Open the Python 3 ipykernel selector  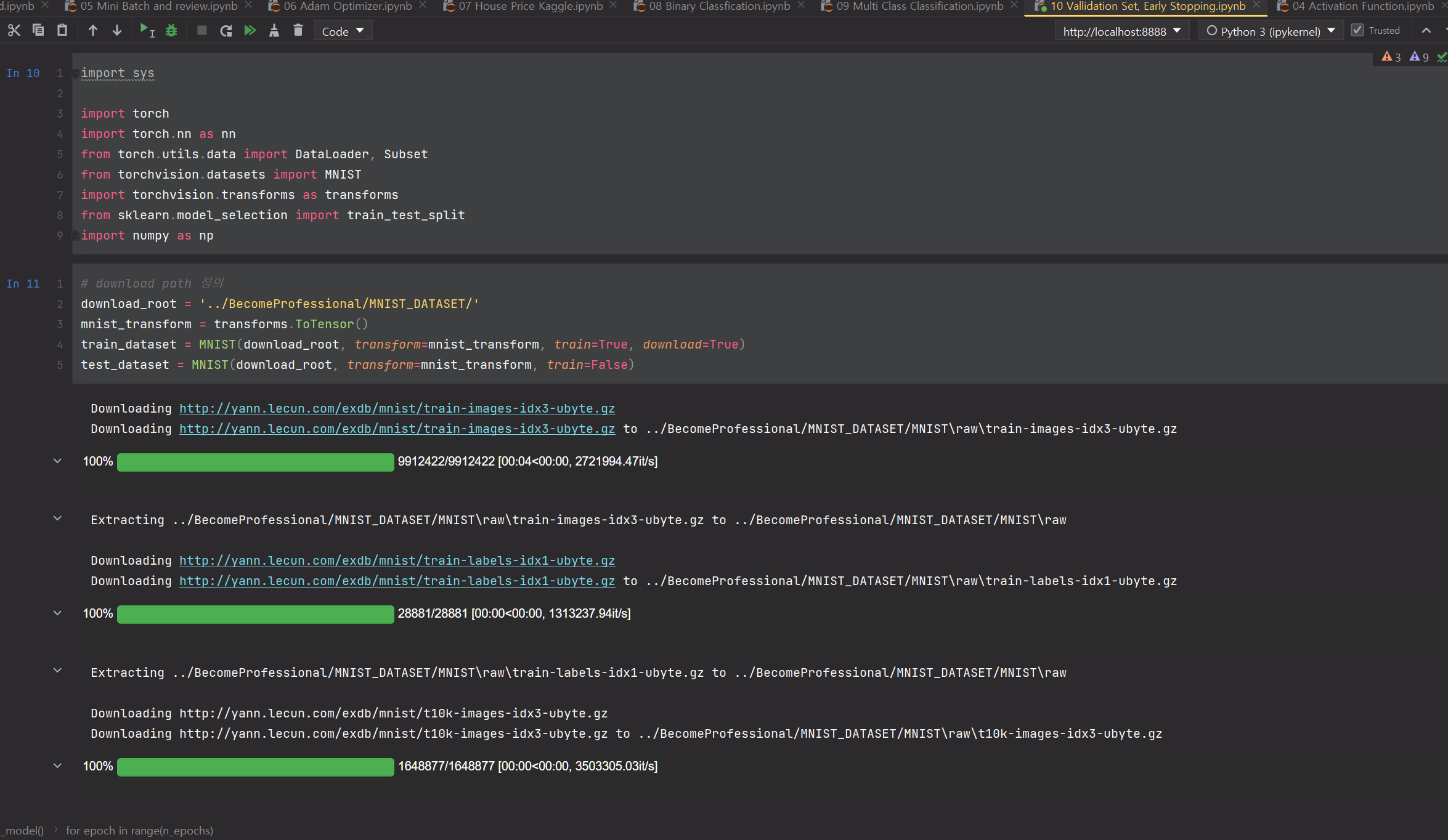pyautogui.click(x=1271, y=31)
